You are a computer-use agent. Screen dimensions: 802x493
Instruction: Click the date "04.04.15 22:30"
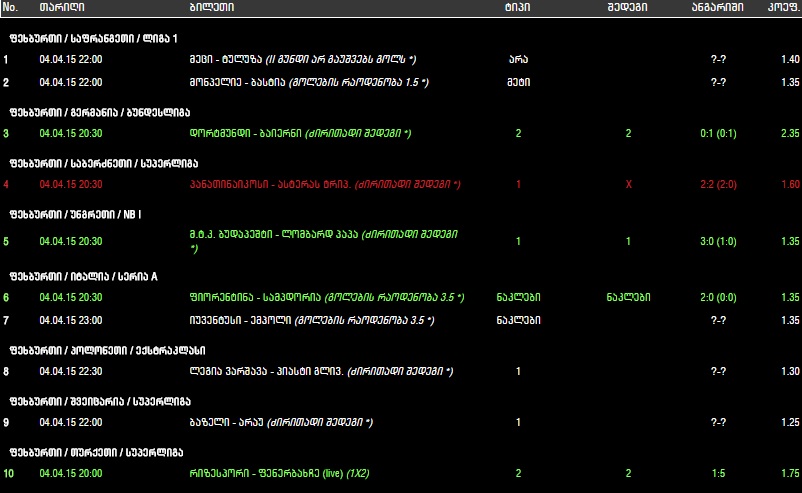coord(71,371)
